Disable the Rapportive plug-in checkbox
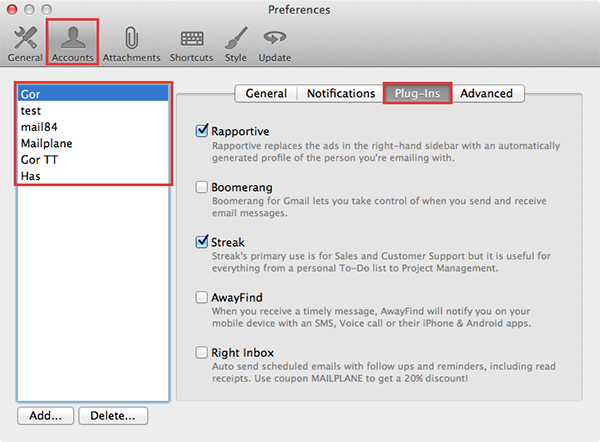 (x=202, y=130)
